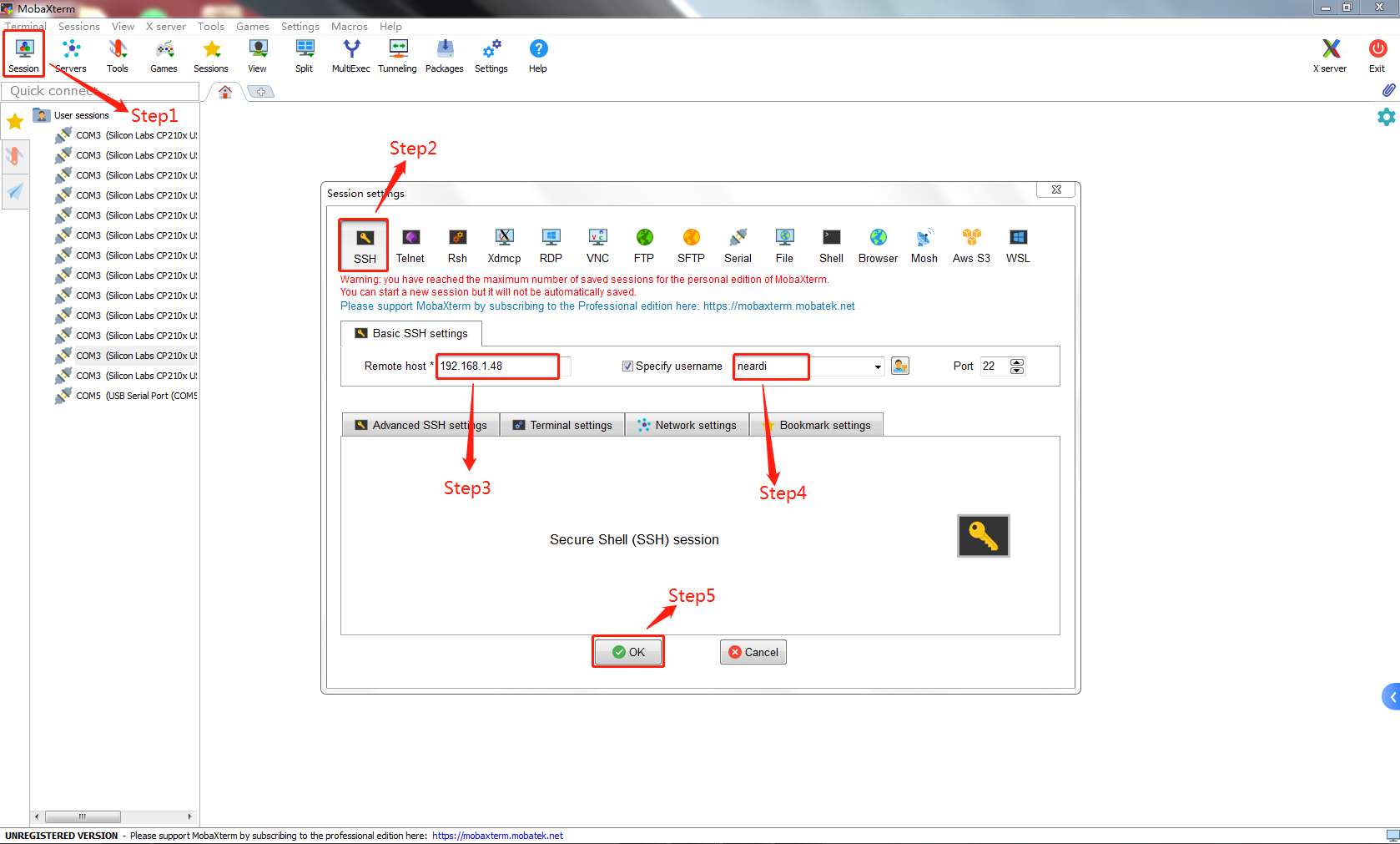
Task: Click the cyan gear icon at right
Action: [x=1386, y=117]
